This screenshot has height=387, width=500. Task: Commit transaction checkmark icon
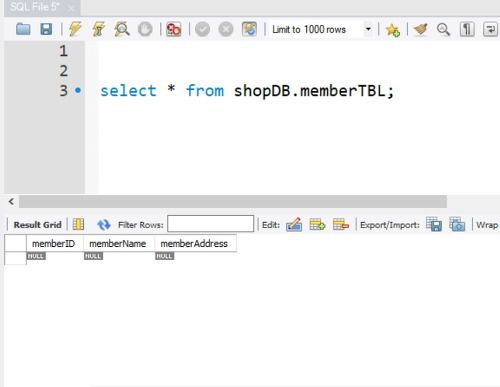click(202, 29)
